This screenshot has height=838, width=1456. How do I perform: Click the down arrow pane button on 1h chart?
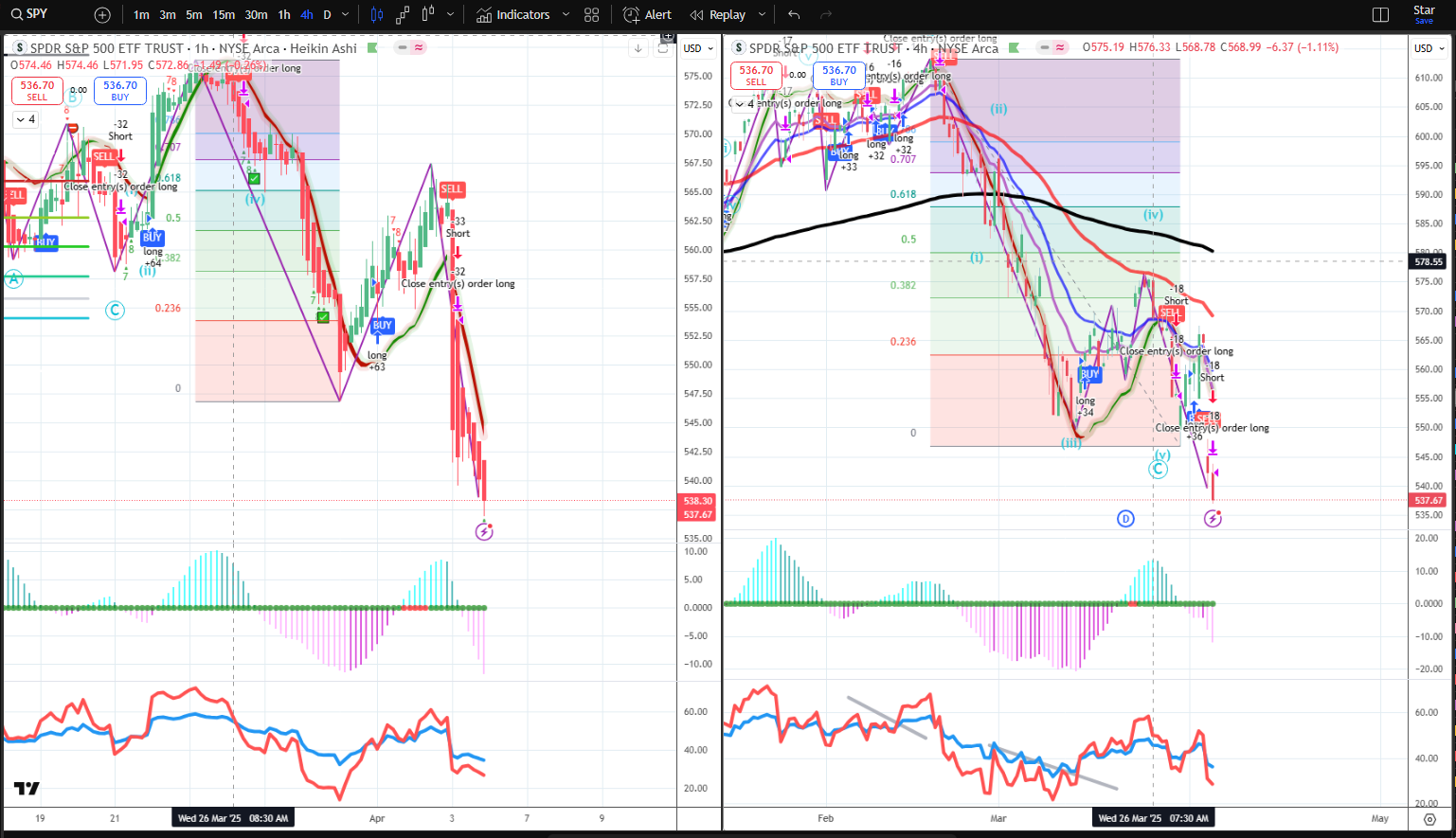click(x=638, y=48)
